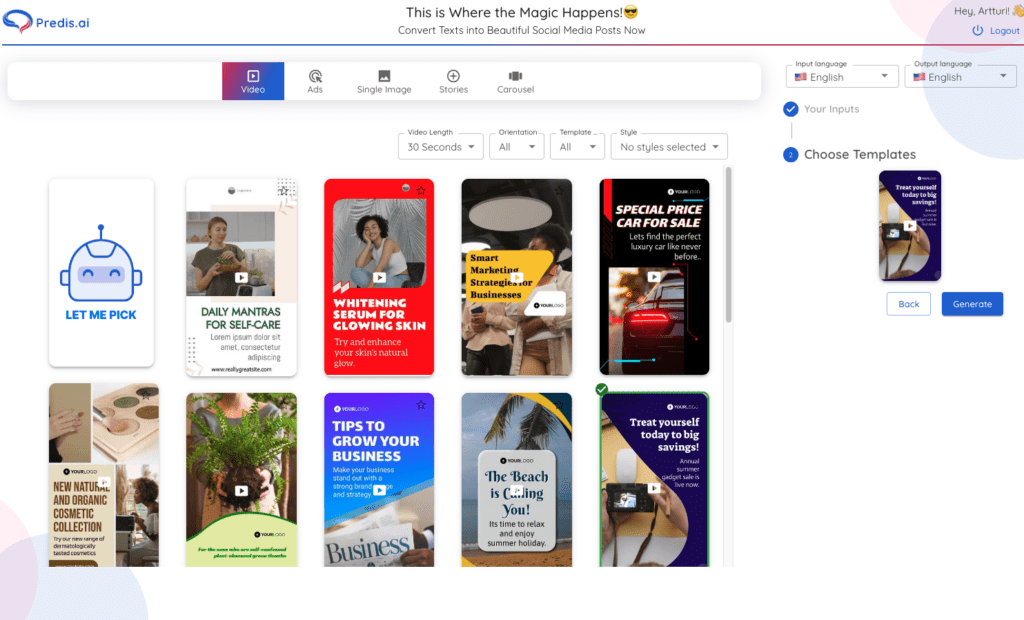The image size is (1024, 620).
Task: Click the Your Inputs checkmark step icon
Action: tap(790, 109)
